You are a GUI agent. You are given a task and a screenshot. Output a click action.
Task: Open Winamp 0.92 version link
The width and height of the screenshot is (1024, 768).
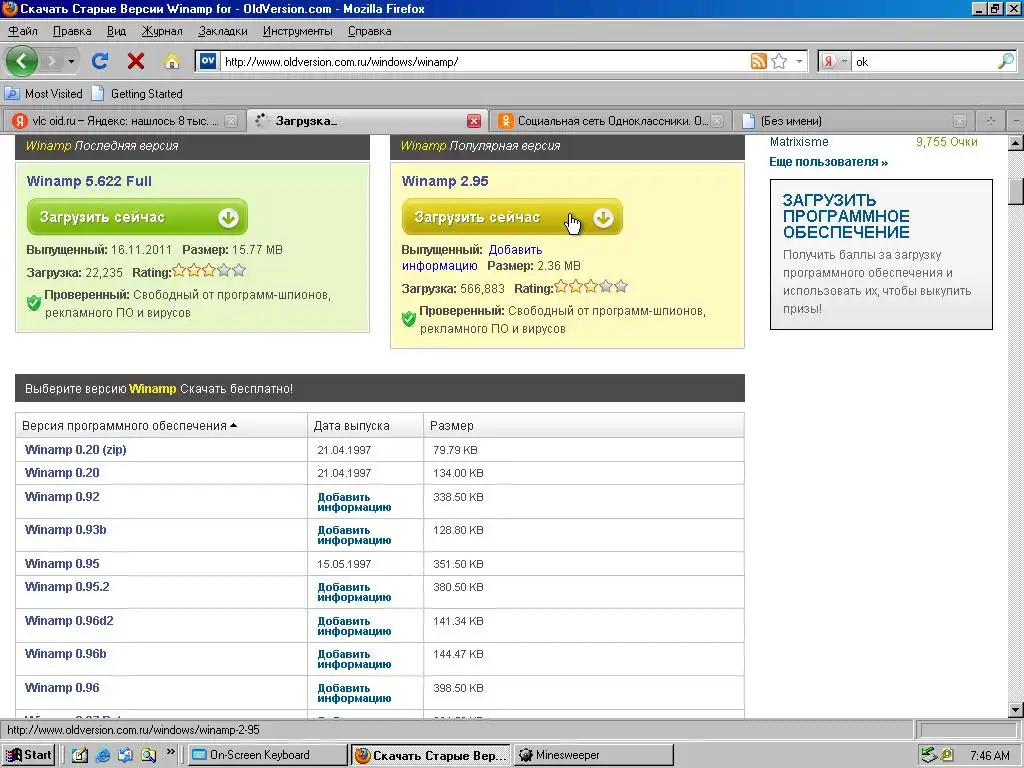click(x=62, y=496)
